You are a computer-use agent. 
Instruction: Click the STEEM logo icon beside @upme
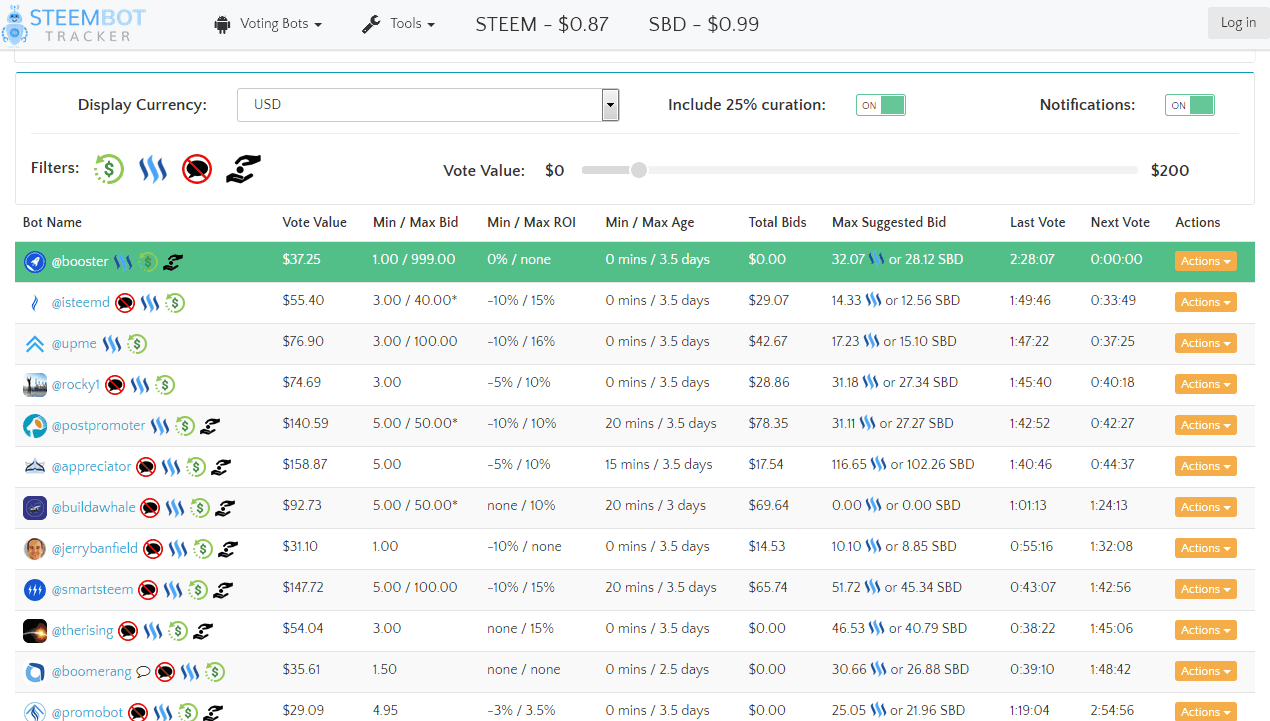pos(112,344)
